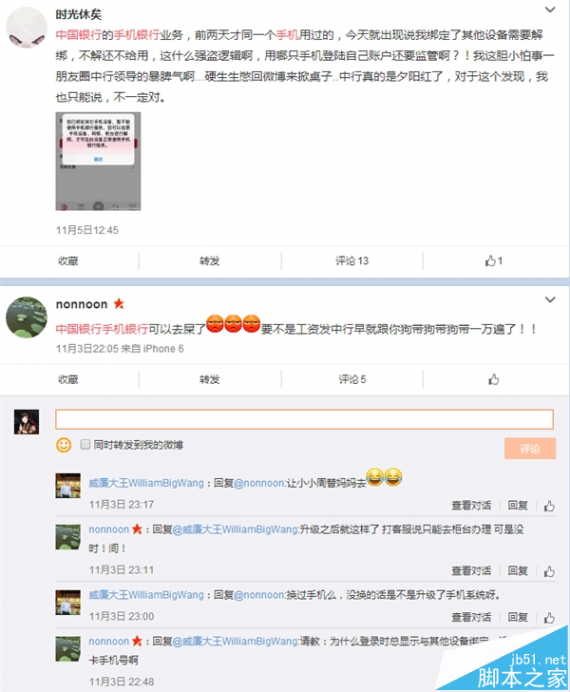Click nonnoon's lotus pond avatar on the post
Screen dimensions: 570x692
pos(26,317)
